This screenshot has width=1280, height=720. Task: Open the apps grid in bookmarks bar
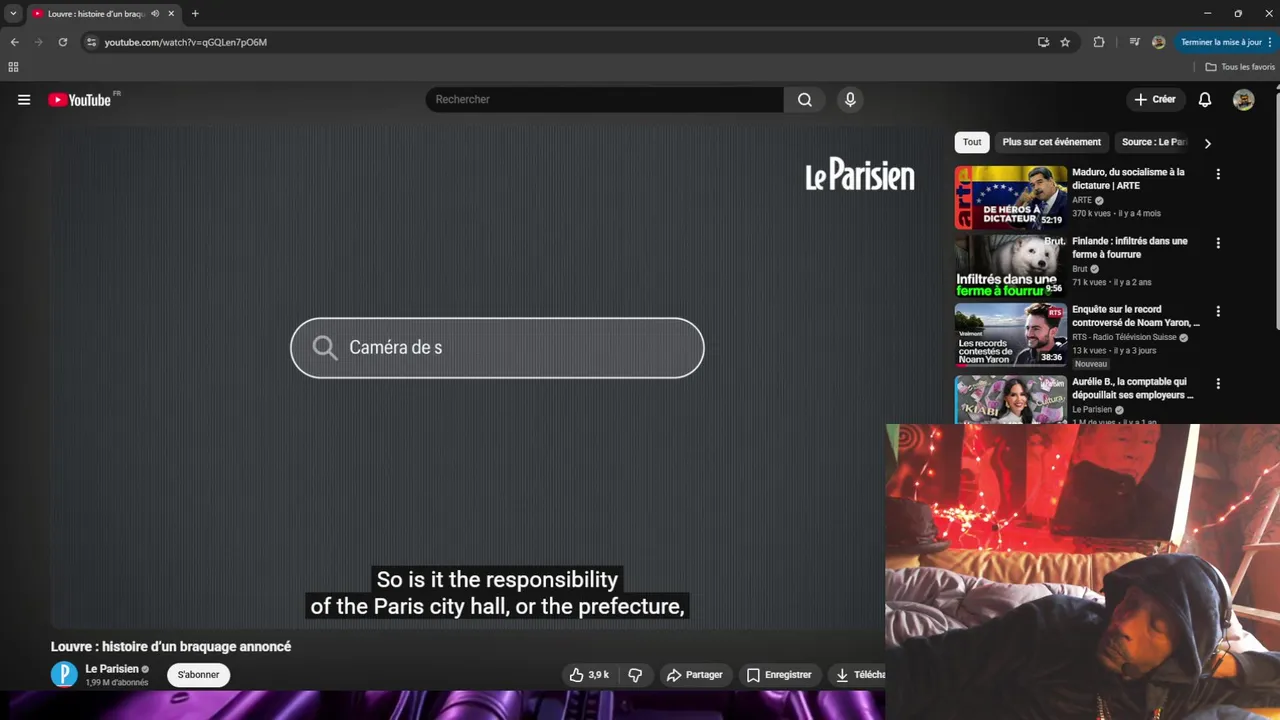point(13,67)
